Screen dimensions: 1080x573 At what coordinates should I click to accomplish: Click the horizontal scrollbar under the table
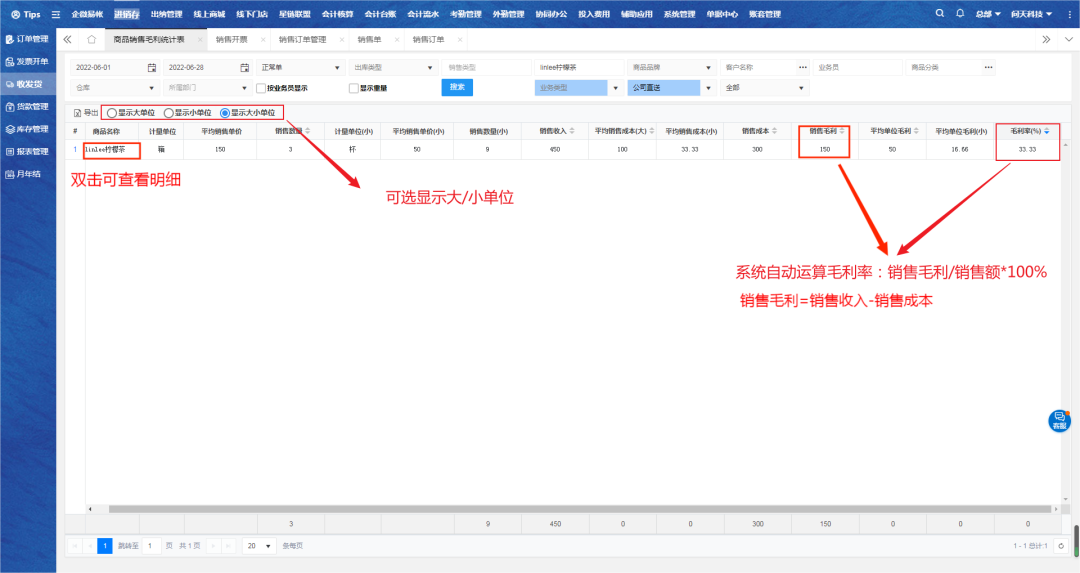(560, 509)
